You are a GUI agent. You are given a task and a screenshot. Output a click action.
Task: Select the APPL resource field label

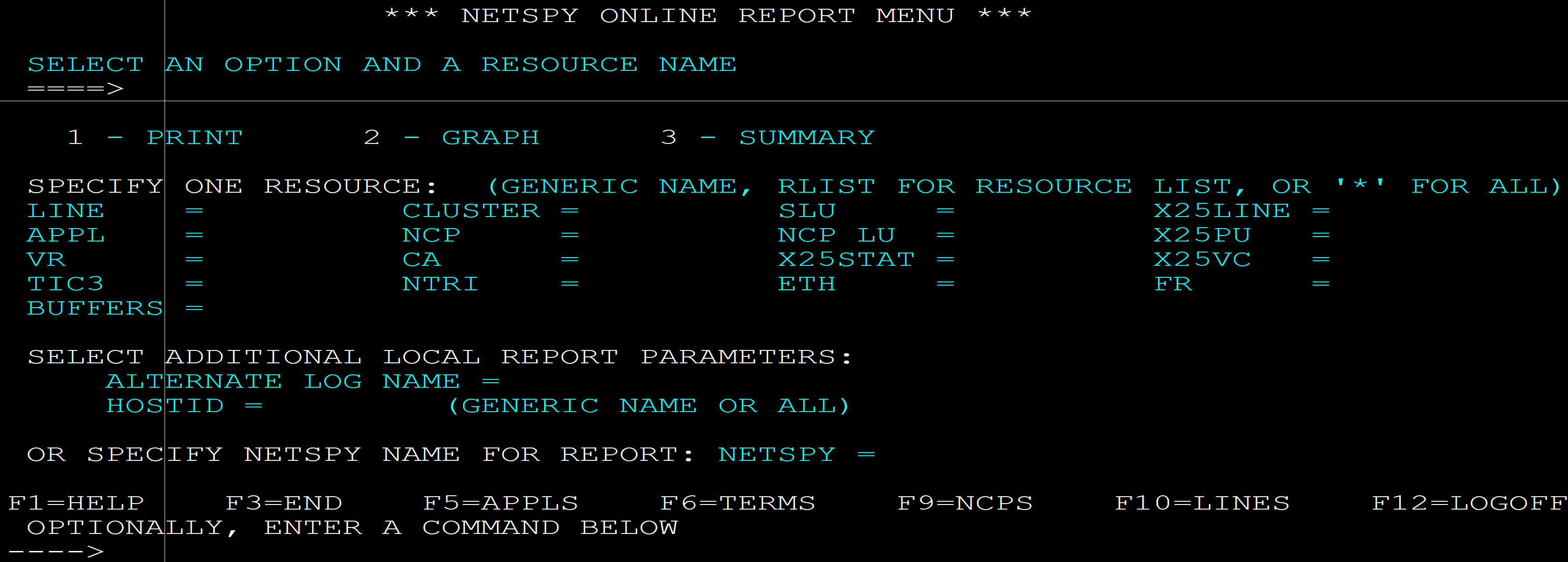click(x=66, y=235)
